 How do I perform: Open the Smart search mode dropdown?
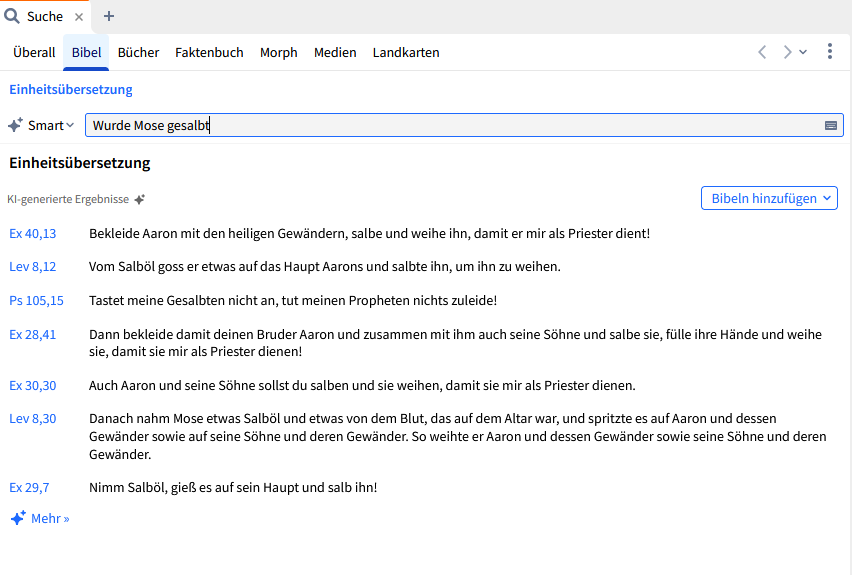pyautogui.click(x=51, y=126)
